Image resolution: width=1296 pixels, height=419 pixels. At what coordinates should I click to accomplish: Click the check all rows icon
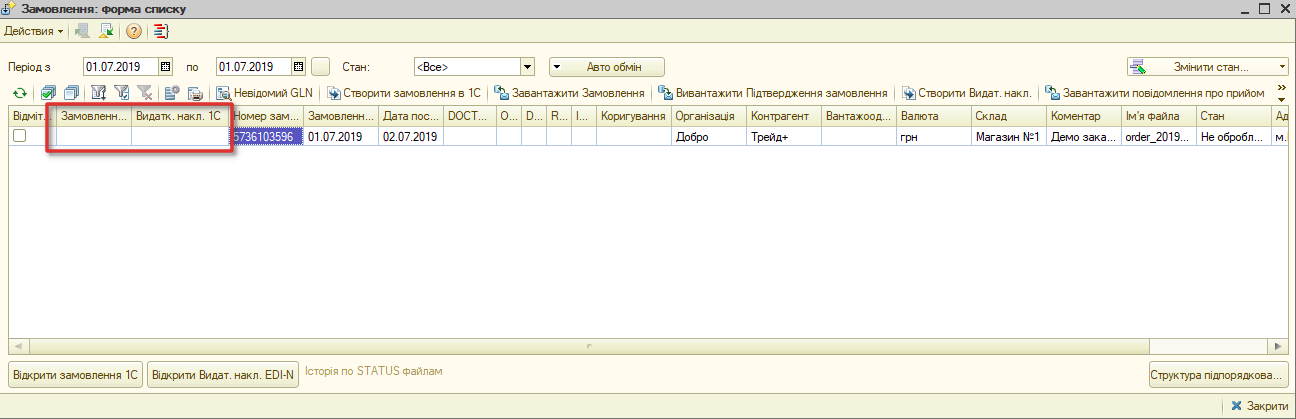coord(48,93)
